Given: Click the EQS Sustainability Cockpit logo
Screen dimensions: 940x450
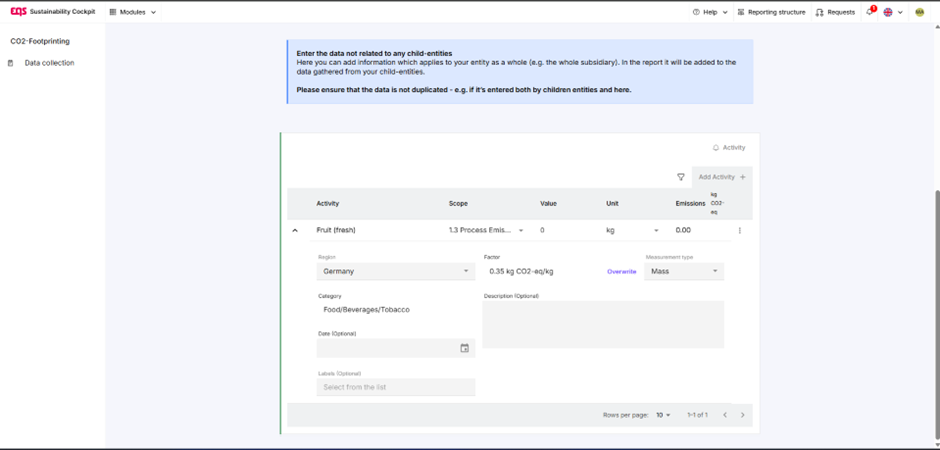Looking at the screenshot, I should pos(53,12).
